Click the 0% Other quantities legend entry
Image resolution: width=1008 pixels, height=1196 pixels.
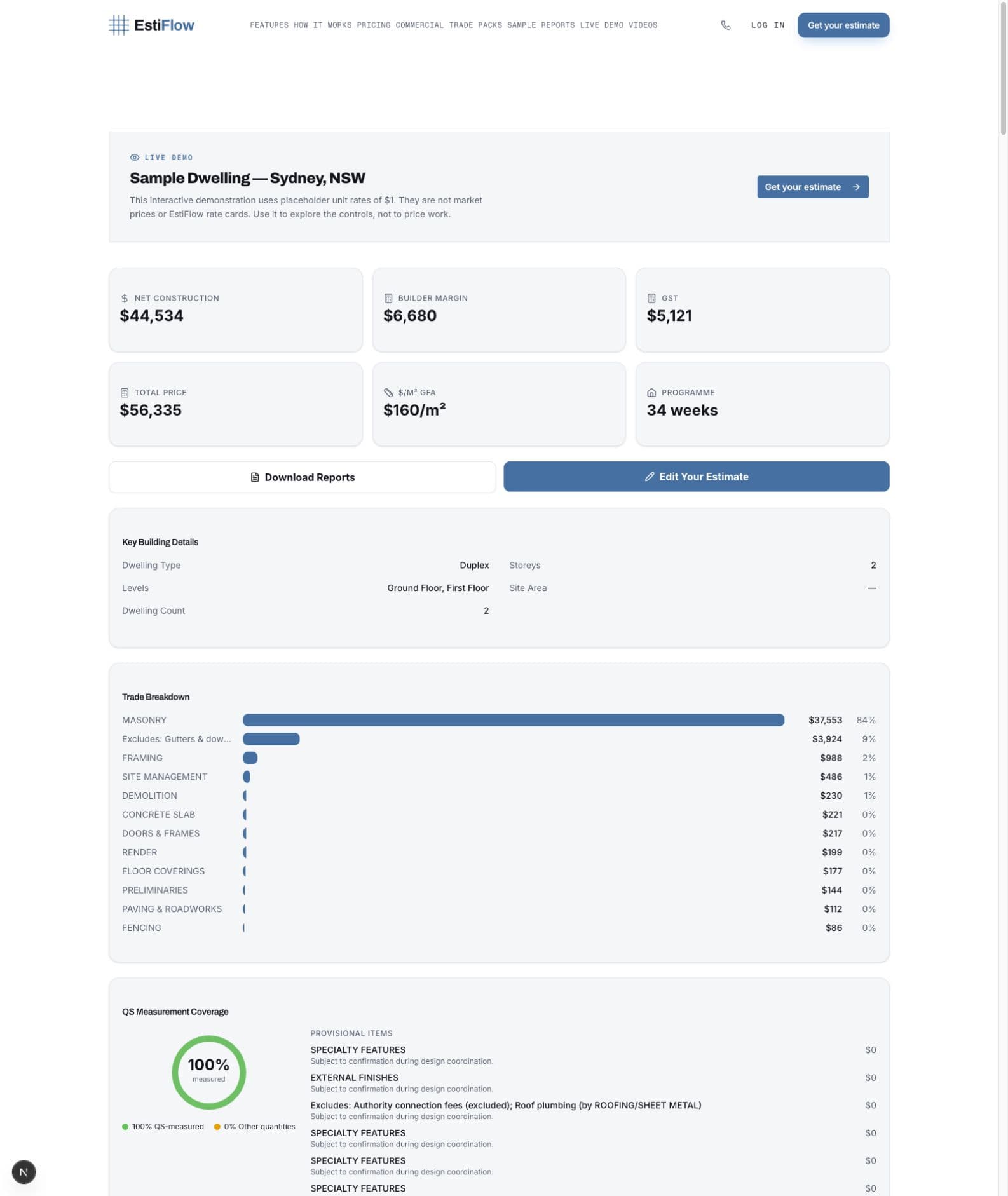pos(255,1127)
